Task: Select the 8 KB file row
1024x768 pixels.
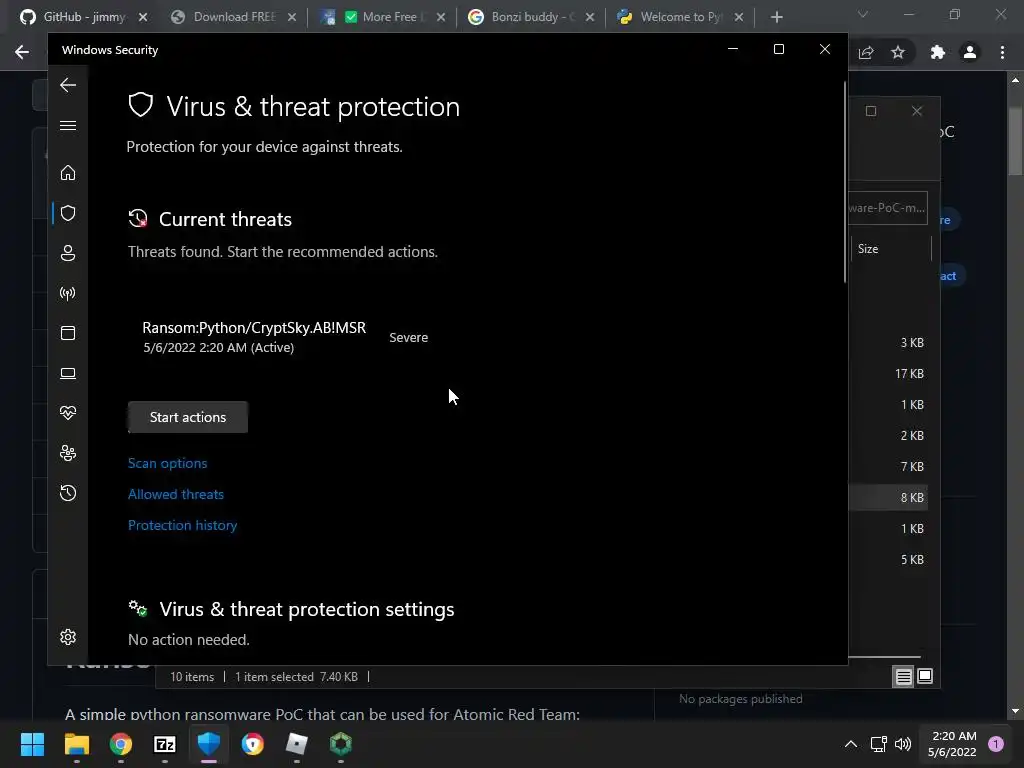Action: [888, 498]
